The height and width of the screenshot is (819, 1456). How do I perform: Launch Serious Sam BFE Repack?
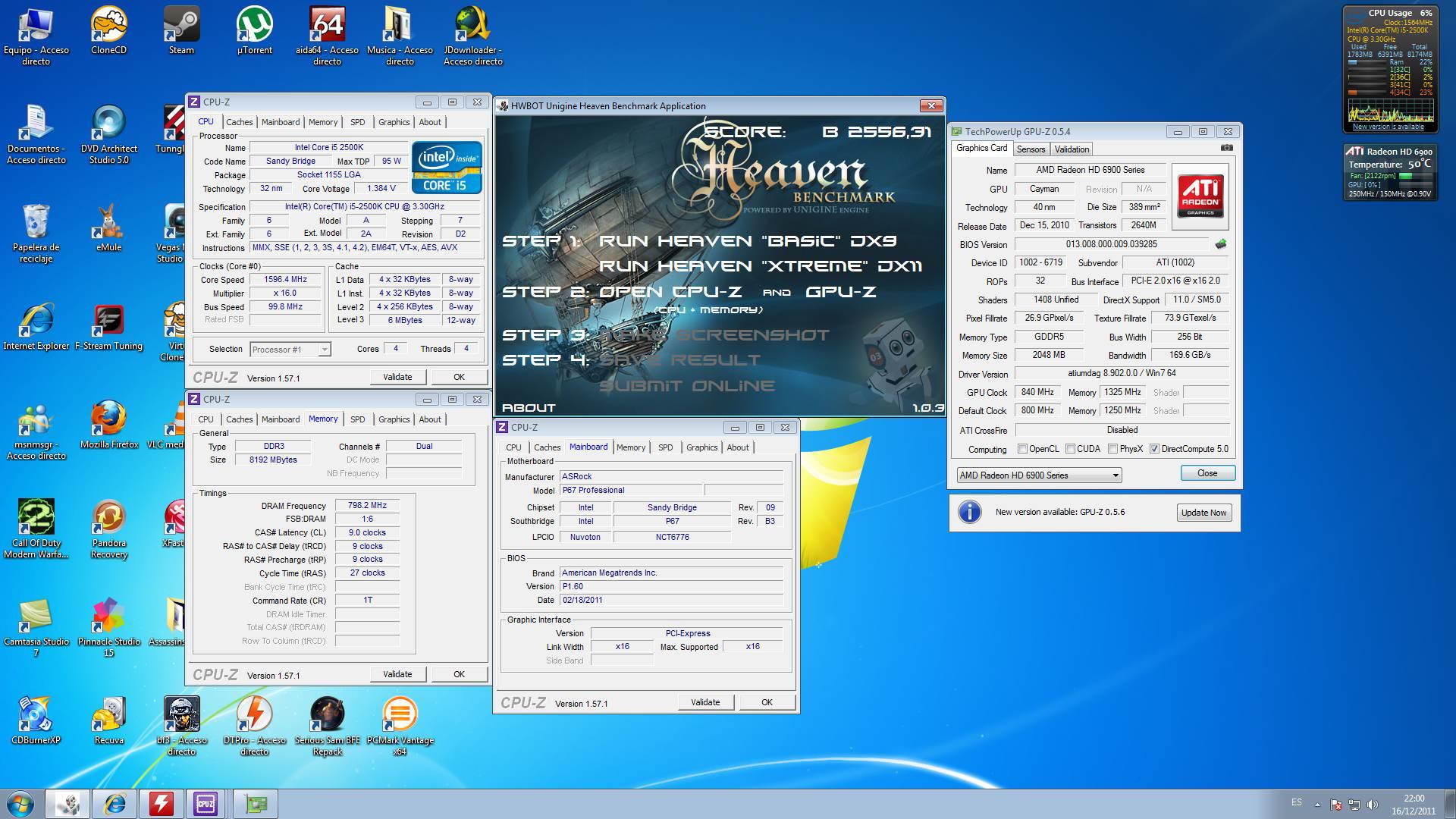point(327,726)
